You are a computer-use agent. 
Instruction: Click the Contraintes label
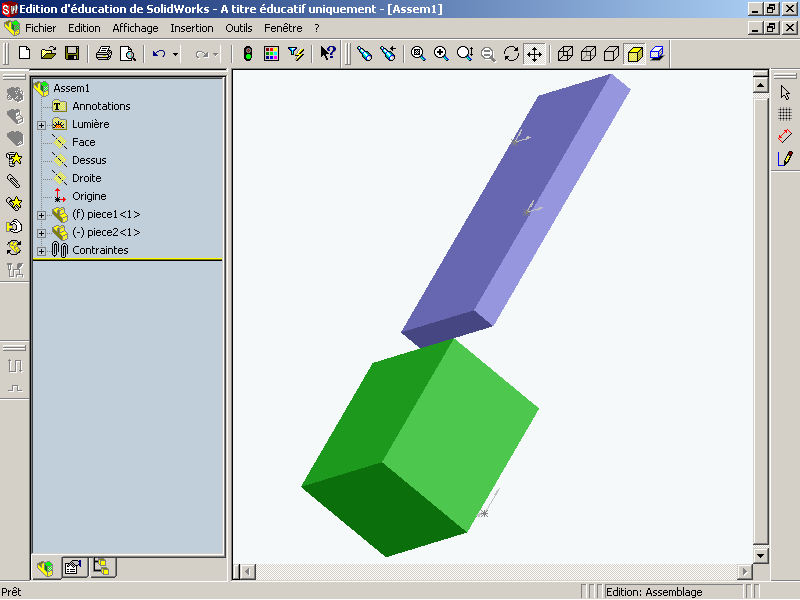click(100, 250)
